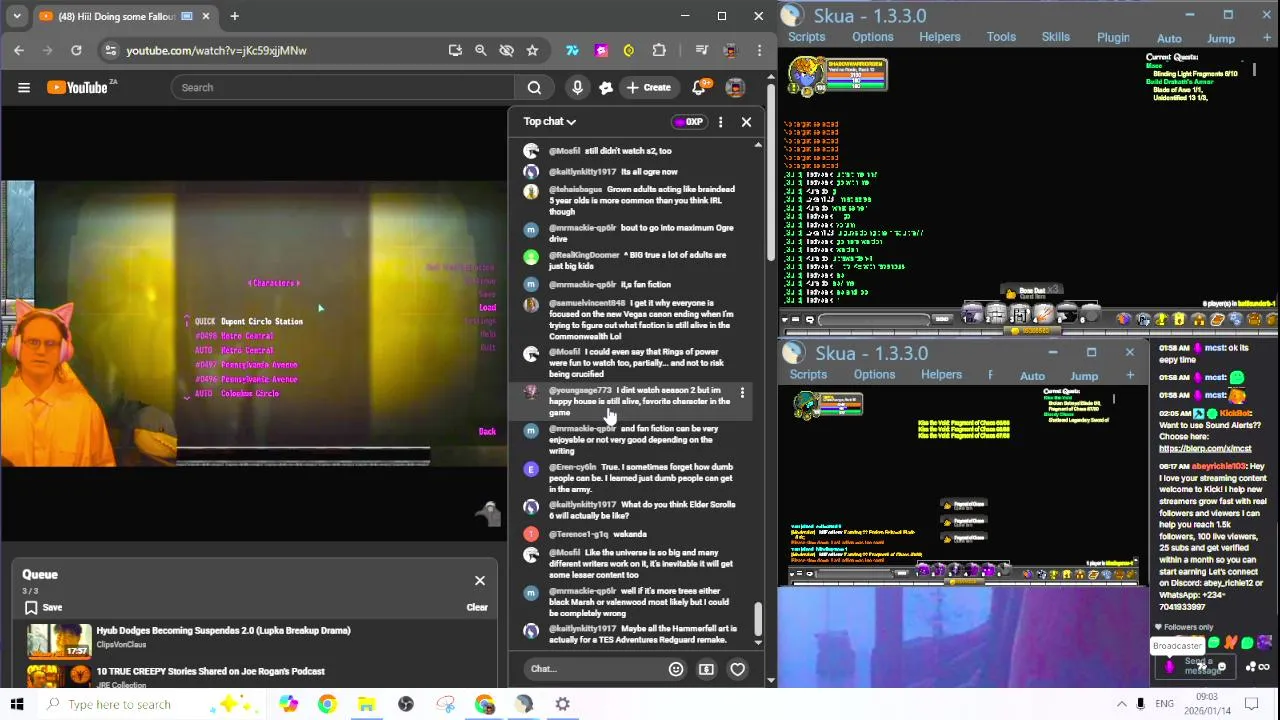Click the Create button on YouTube
Image resolution: width=1280 pixels, height=720 pixels.
click(x=648, y=87)
